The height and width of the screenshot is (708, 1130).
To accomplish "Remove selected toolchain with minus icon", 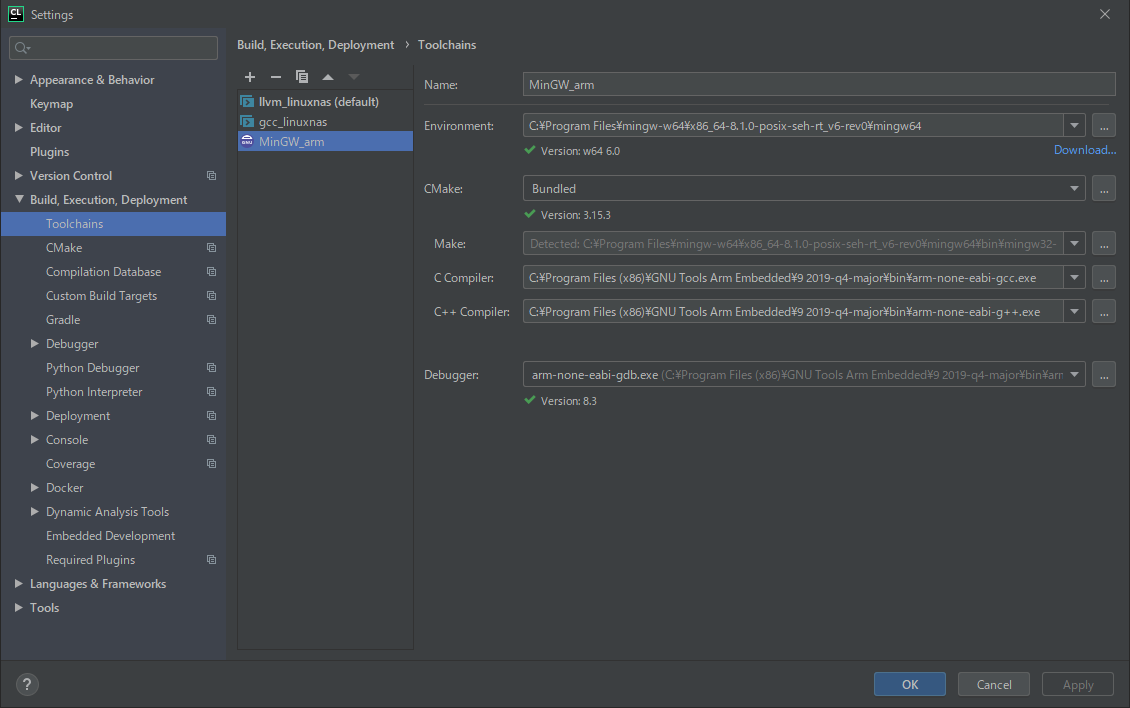I will (276, 76).
